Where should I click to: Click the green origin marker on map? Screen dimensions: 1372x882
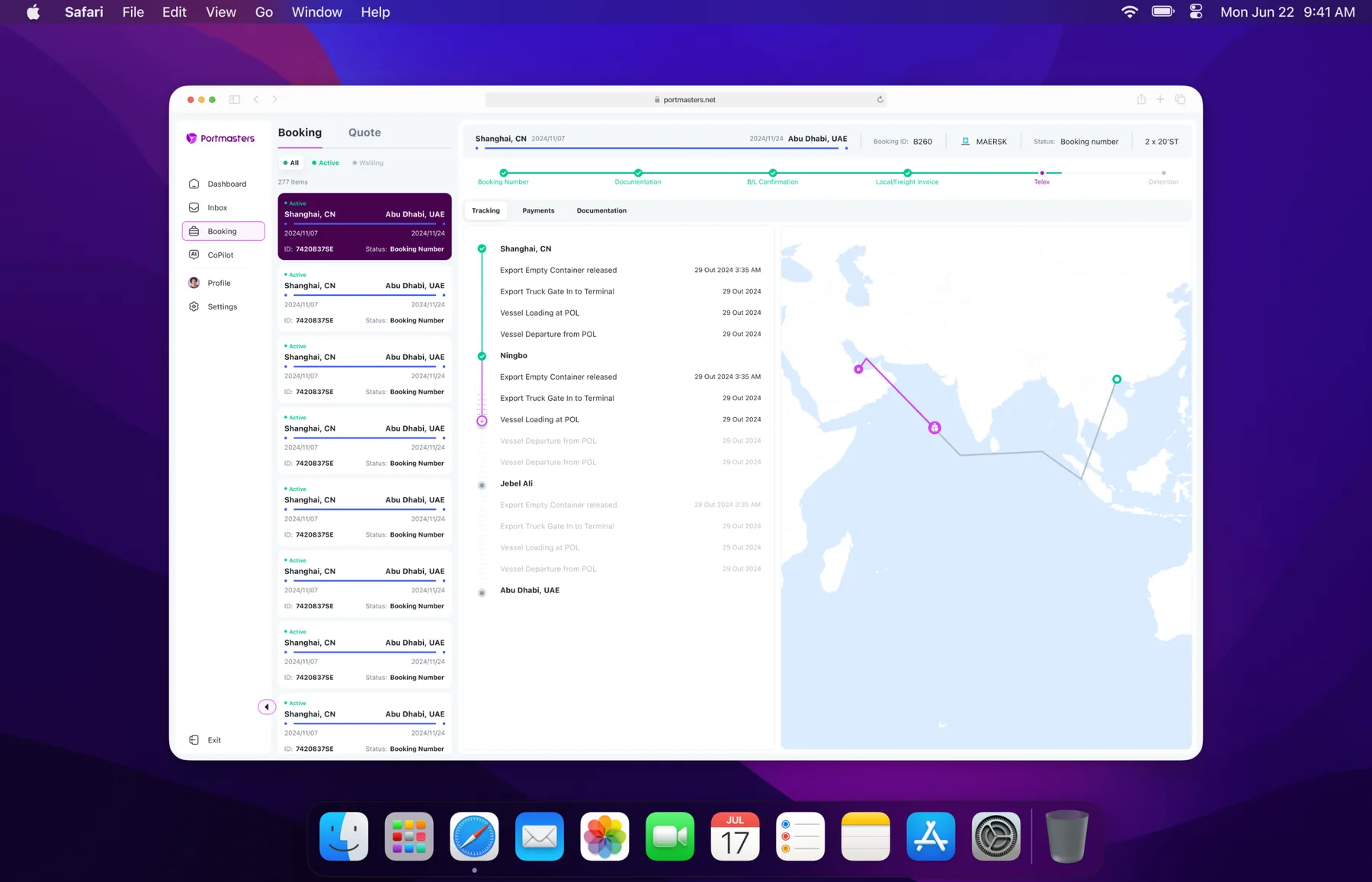click(x=1117, y=379)
